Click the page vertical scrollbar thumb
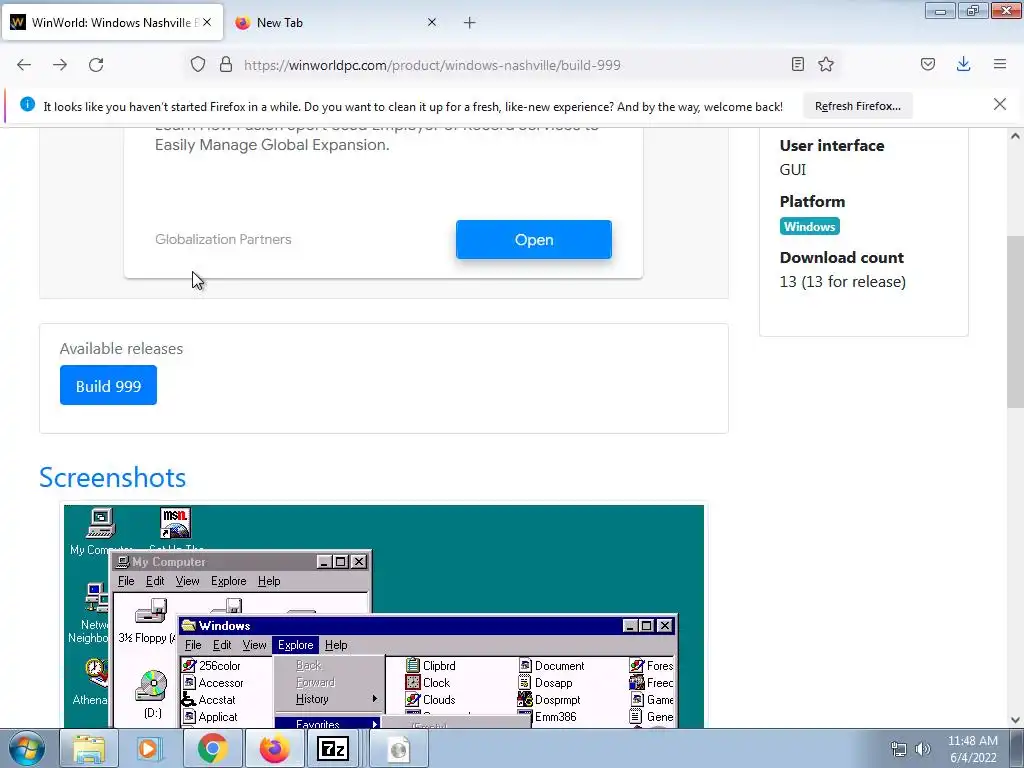1024x768 pixels. point(1014,322)
